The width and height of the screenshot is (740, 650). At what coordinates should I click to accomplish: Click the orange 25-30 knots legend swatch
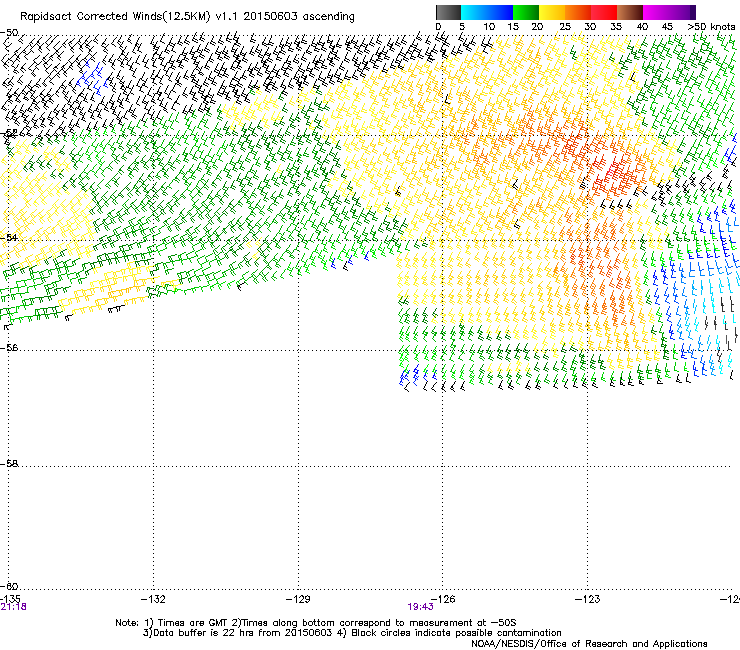pyautogui.click(x=578, y=12)
